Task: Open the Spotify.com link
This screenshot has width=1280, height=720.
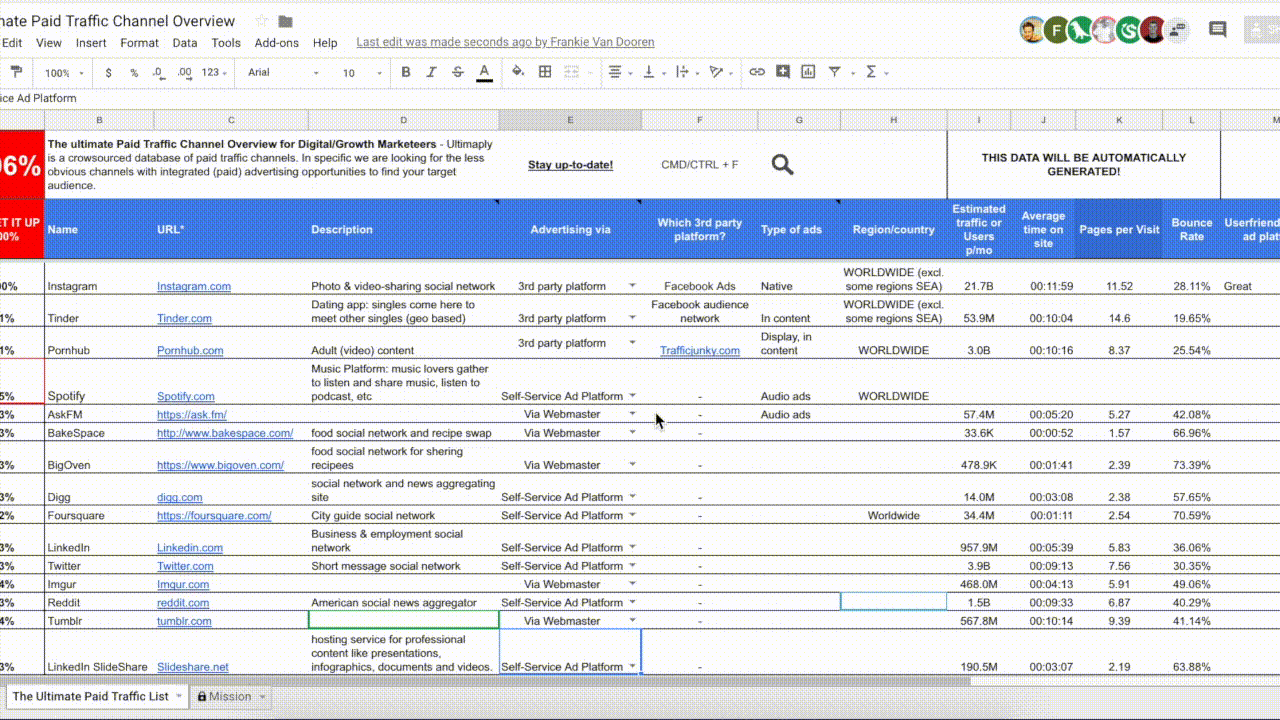Action: click(x=186, y=396)
